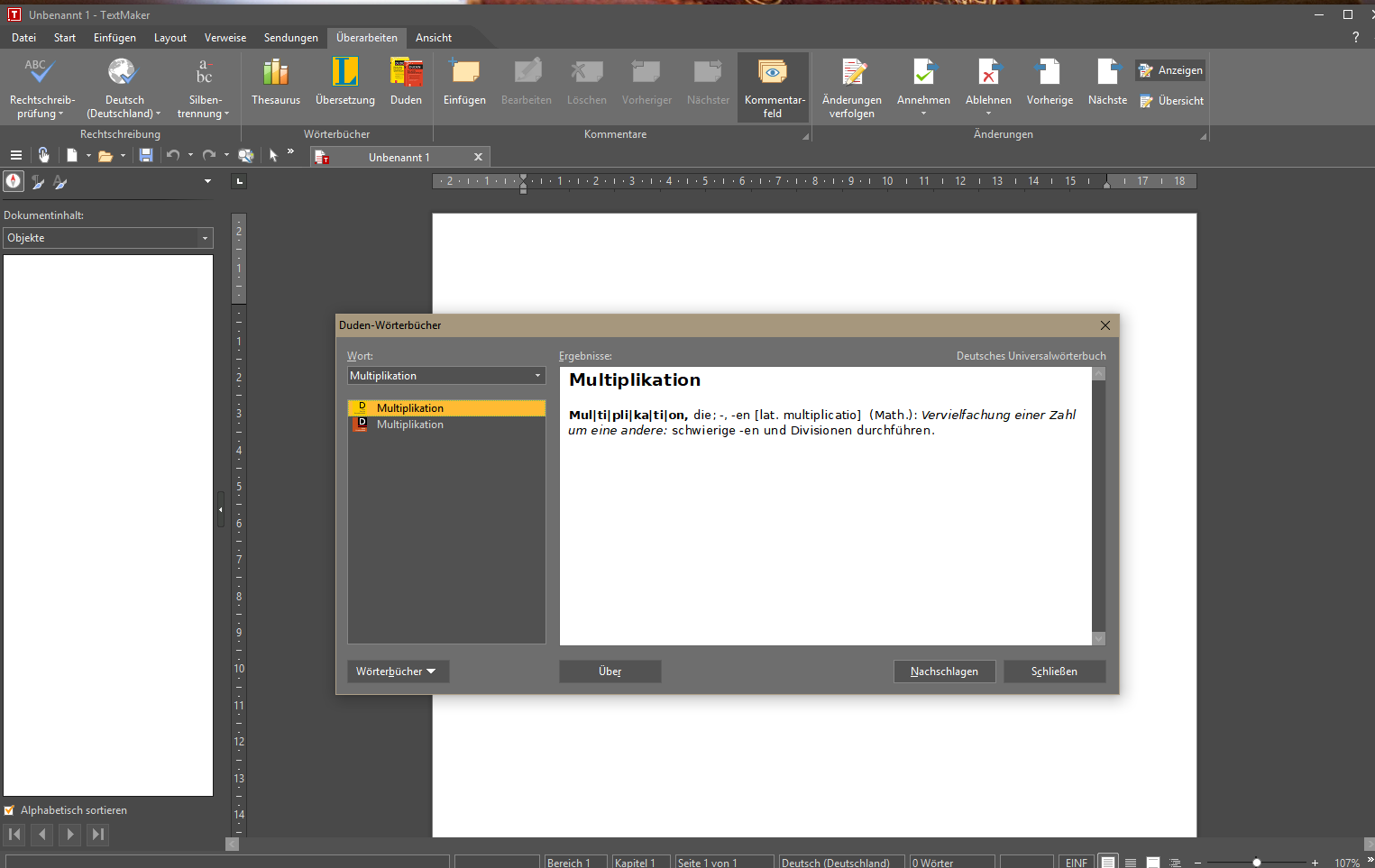Expand the undo history dropdown arrow
Image resolution: width=1375 pixels, height=868 pixels.
190,155
